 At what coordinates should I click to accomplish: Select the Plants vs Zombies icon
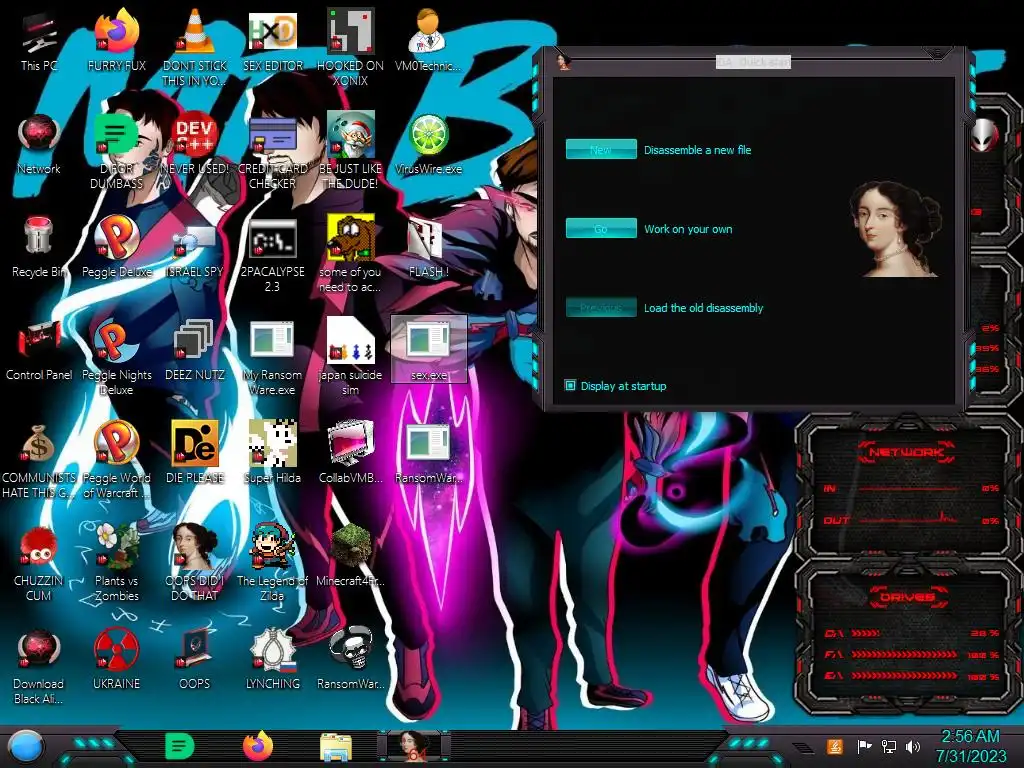(116, 546)
